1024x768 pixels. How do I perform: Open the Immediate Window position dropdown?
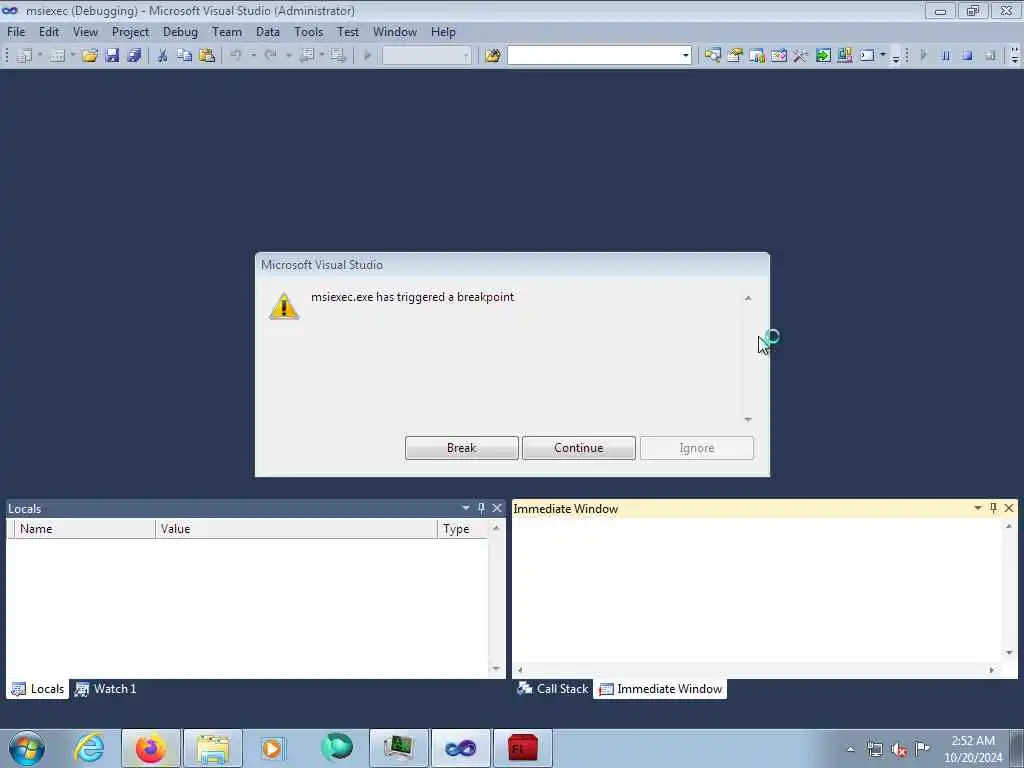[978, 508]
